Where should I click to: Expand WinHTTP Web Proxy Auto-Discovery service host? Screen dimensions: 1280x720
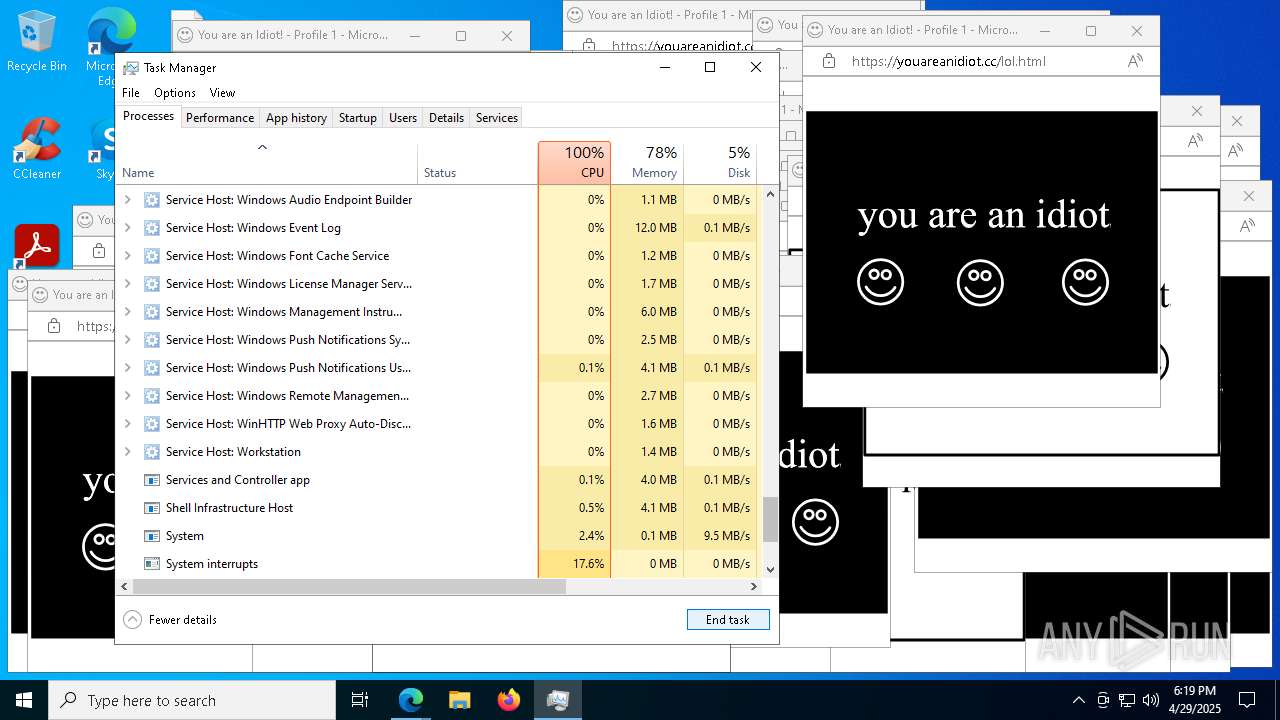(x=127, y=424)
